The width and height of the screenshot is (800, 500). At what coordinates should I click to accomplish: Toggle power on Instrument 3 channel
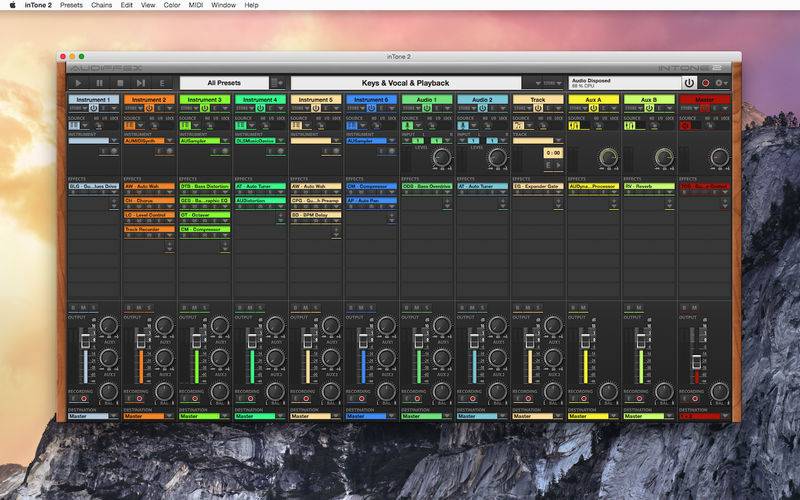(x=205, y=108)
